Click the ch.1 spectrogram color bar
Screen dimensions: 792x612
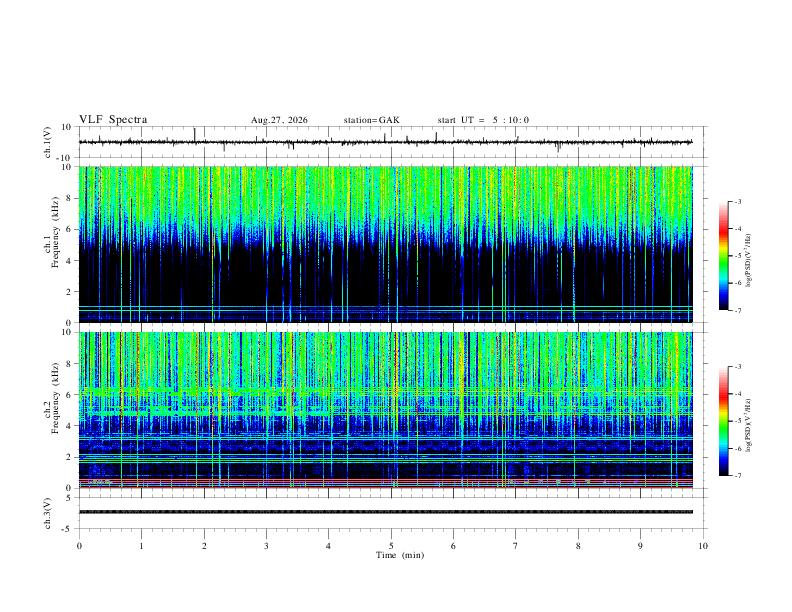coord(723,256)
